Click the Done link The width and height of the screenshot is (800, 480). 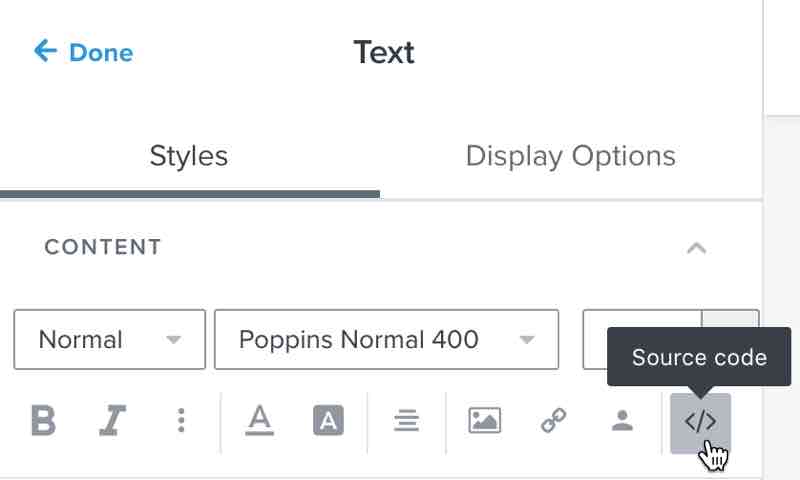coord(100,52)
